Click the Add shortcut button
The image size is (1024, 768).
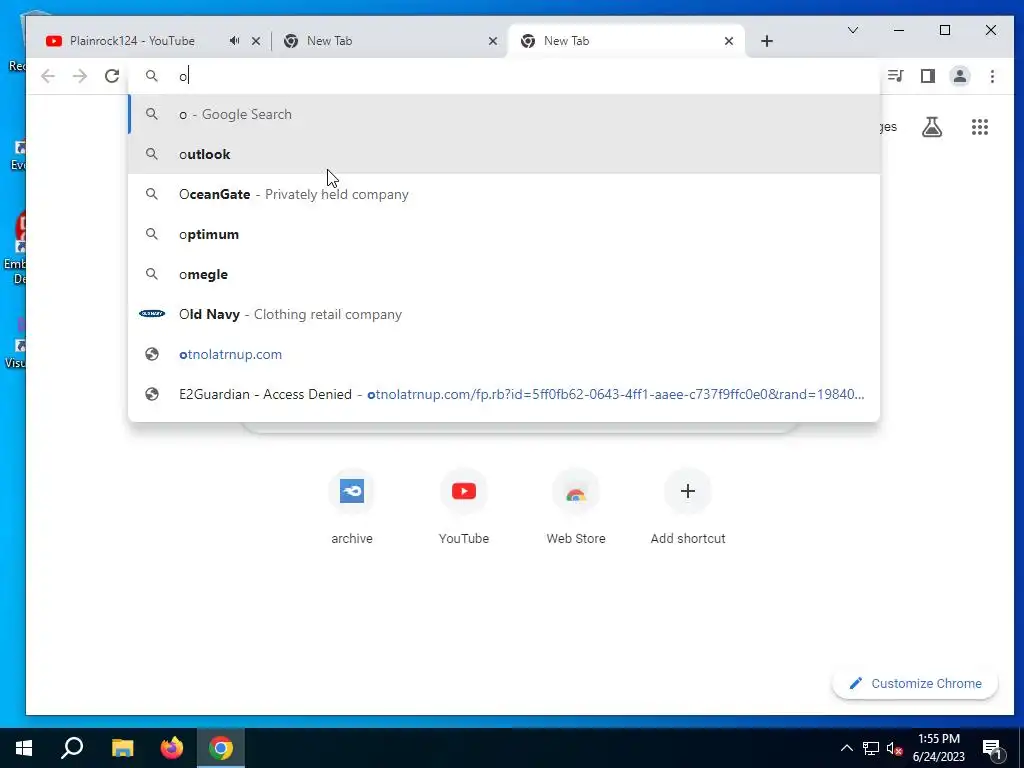[x=688, y=507]
